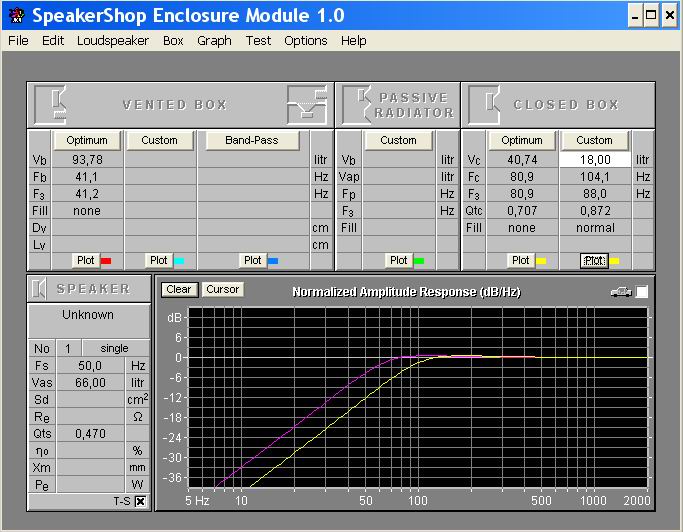
Task: Click closed box Optimum button
Action: pos(522,140)
